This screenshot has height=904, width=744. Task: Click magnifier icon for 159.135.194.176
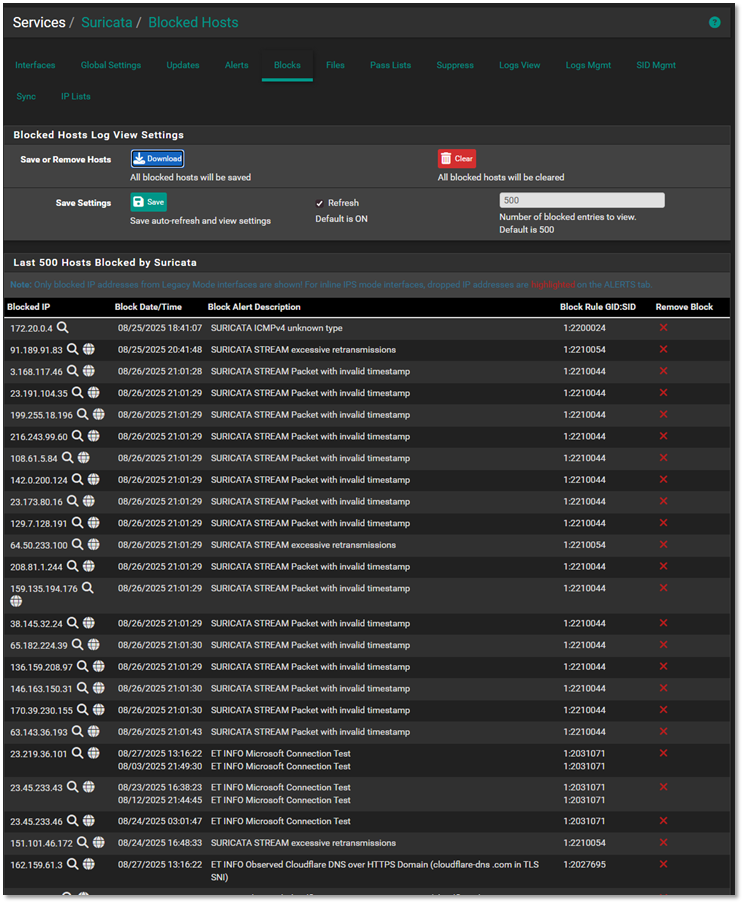(88, 588)
